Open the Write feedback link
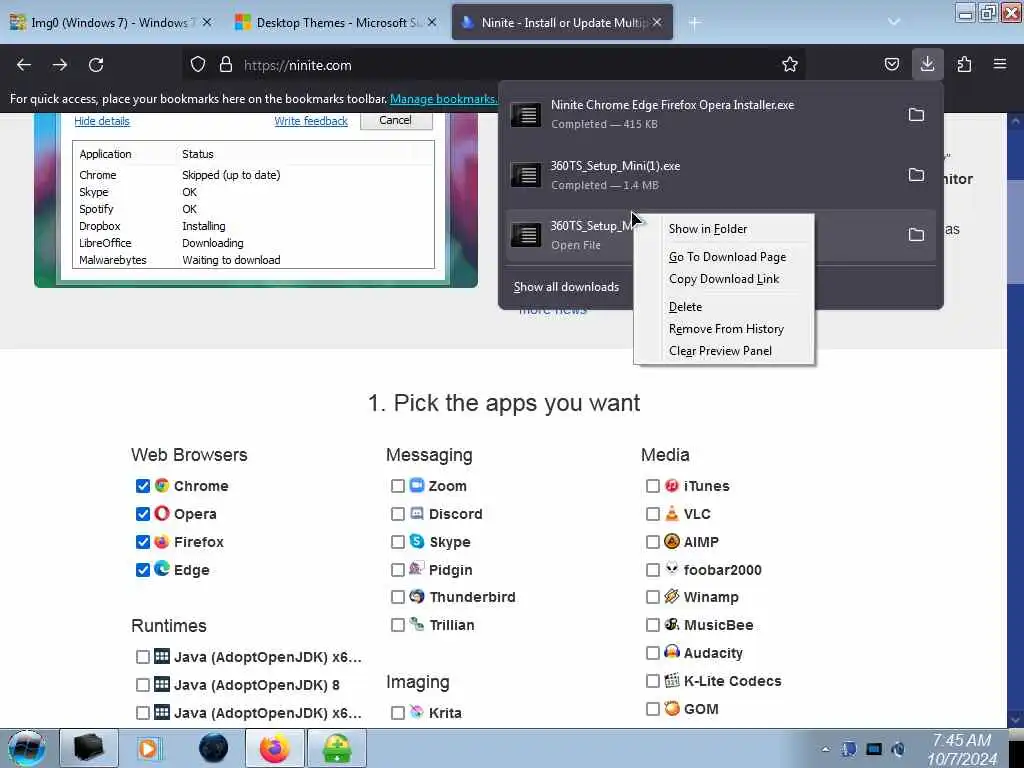Image resolution: width=1024 pixels, height=768 pixels. 311,121
